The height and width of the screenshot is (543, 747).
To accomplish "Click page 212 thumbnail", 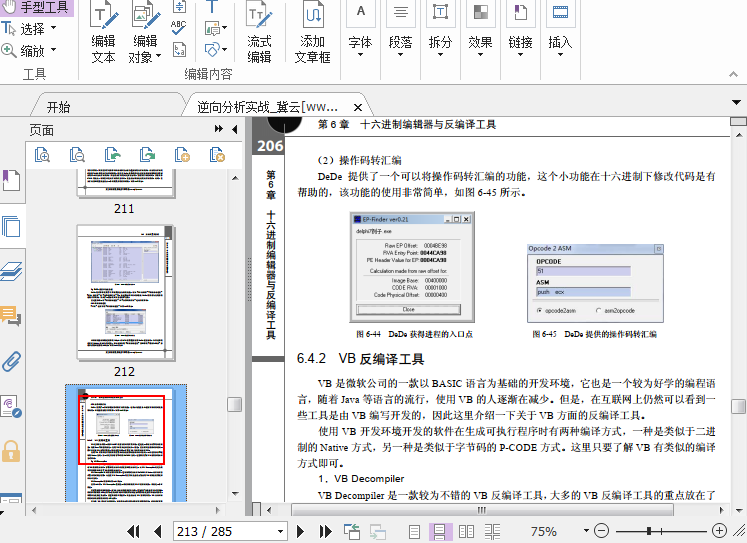I will coord(124,295).
